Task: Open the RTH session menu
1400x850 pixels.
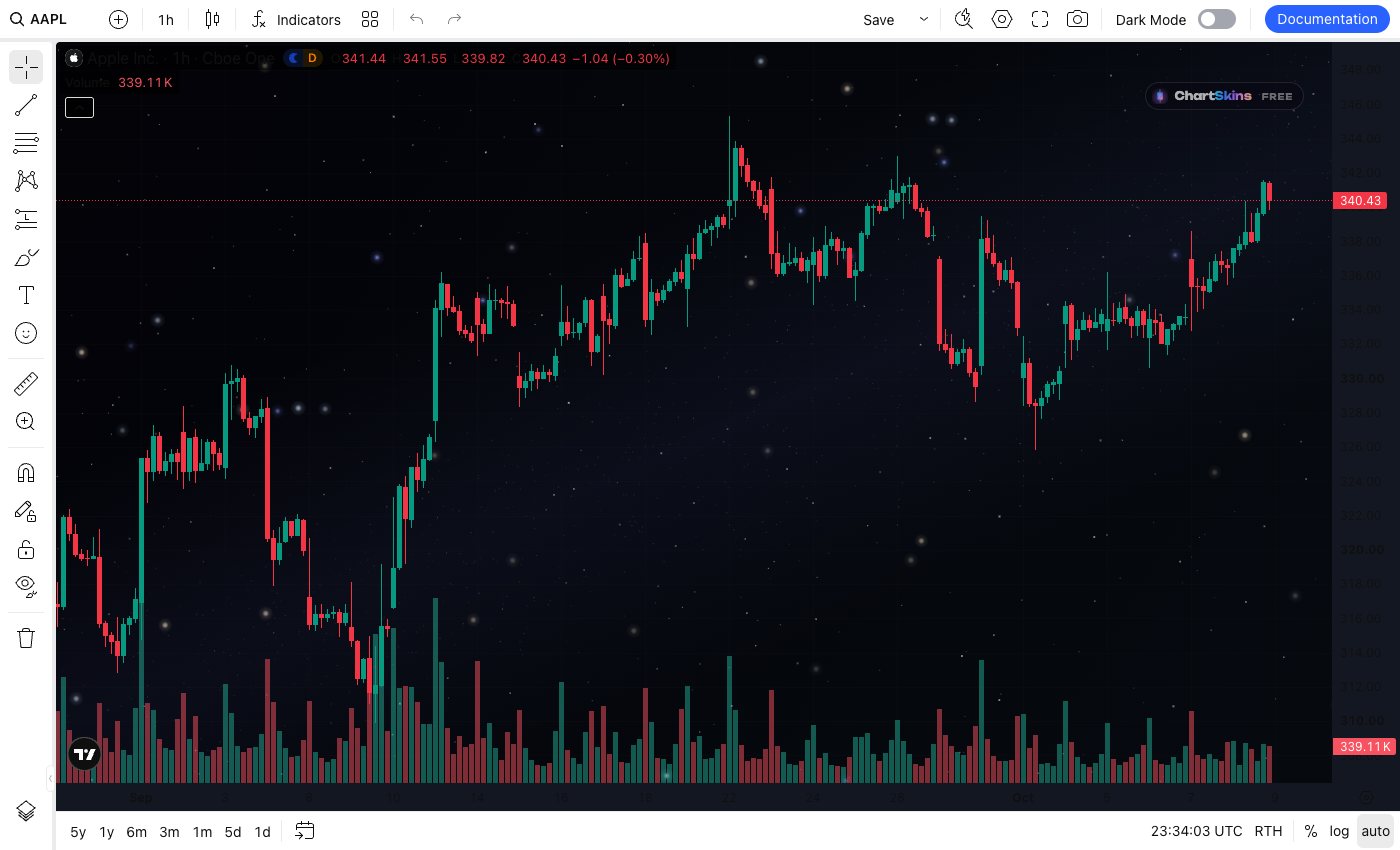Action: click(1268, 831)
